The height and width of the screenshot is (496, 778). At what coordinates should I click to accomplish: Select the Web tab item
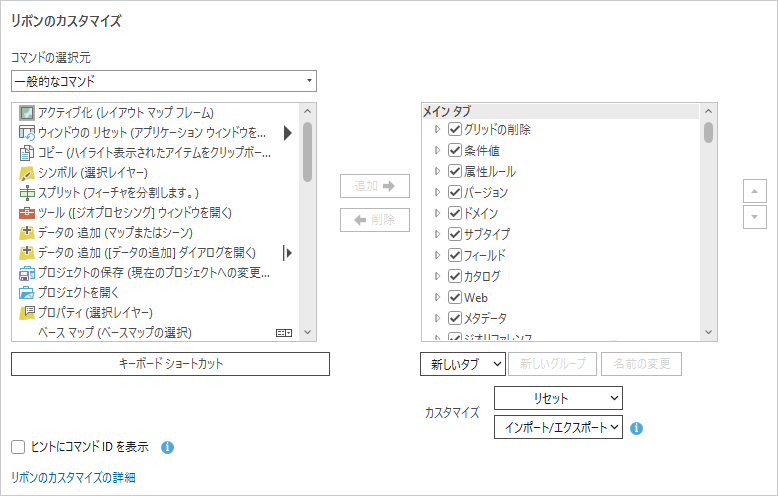(475, 297)
